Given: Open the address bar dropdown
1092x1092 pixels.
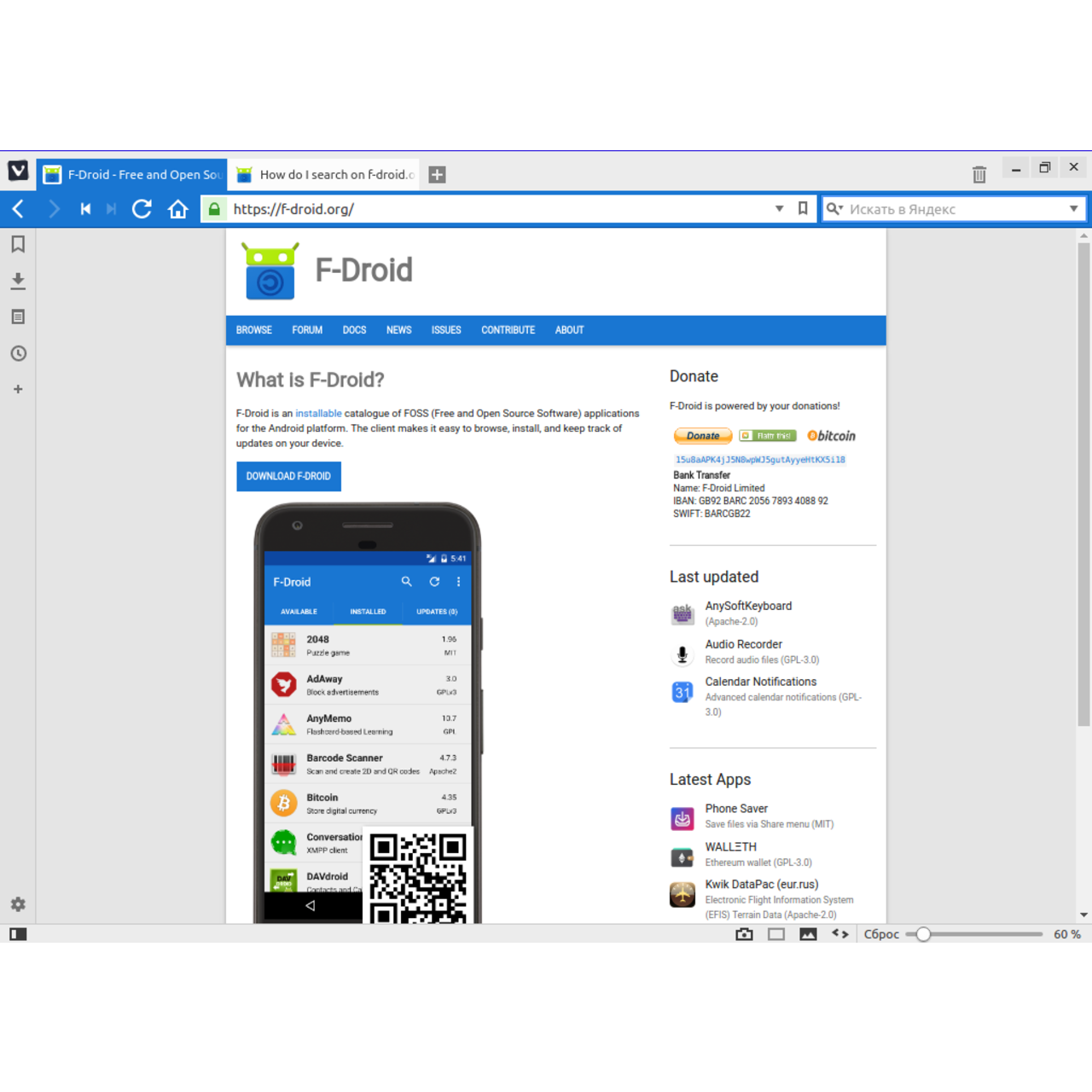Looking at the screenshot, I should (x=779, y=208).
